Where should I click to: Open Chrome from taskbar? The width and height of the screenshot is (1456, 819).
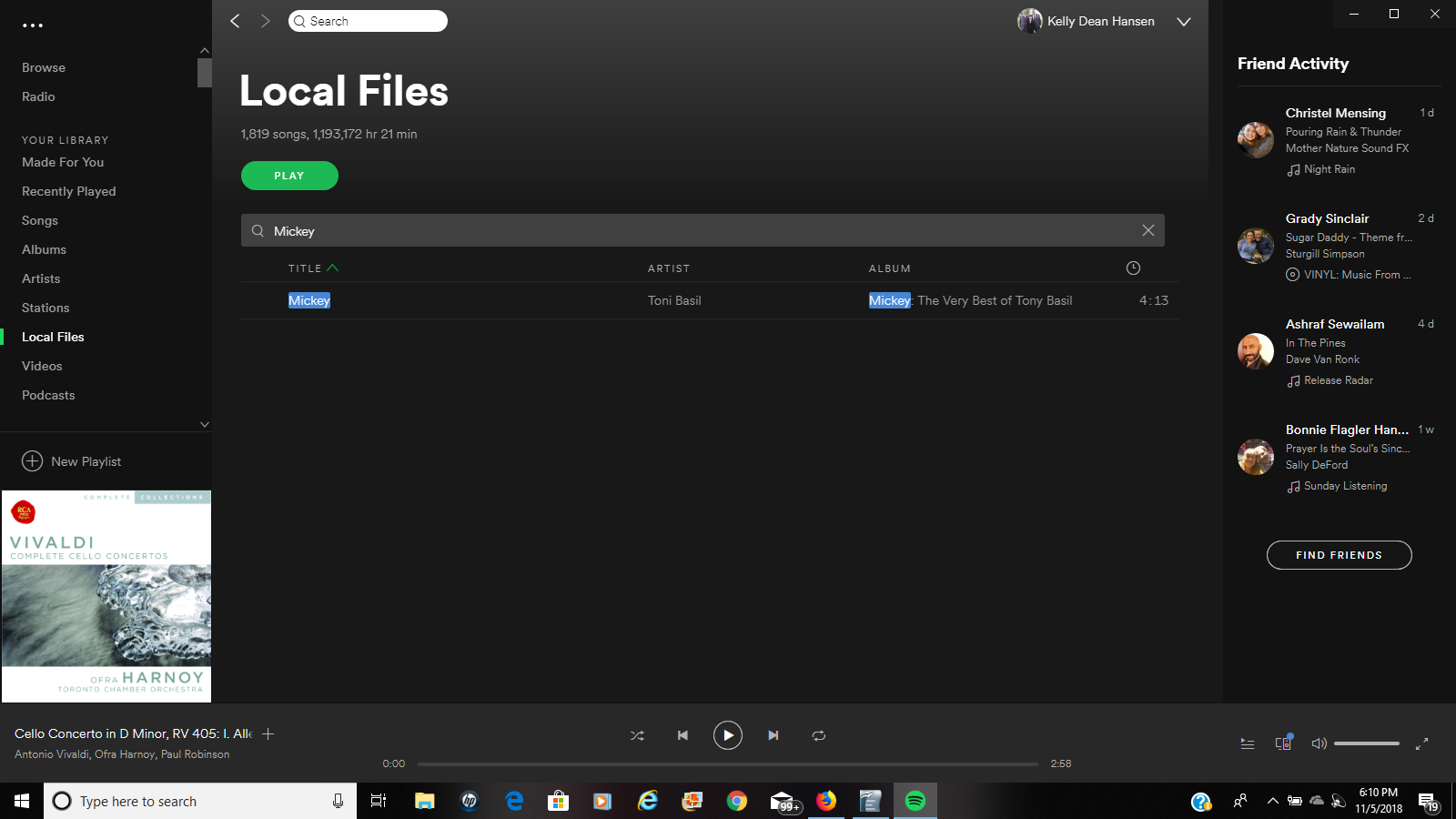click(737, 801)
